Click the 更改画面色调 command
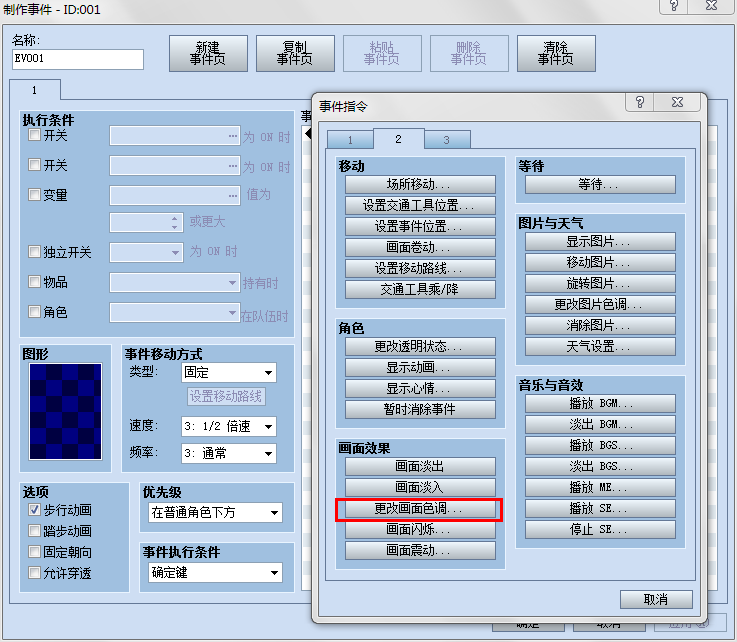The height and width of the screenshot is (642, 737). pos(420,509)
